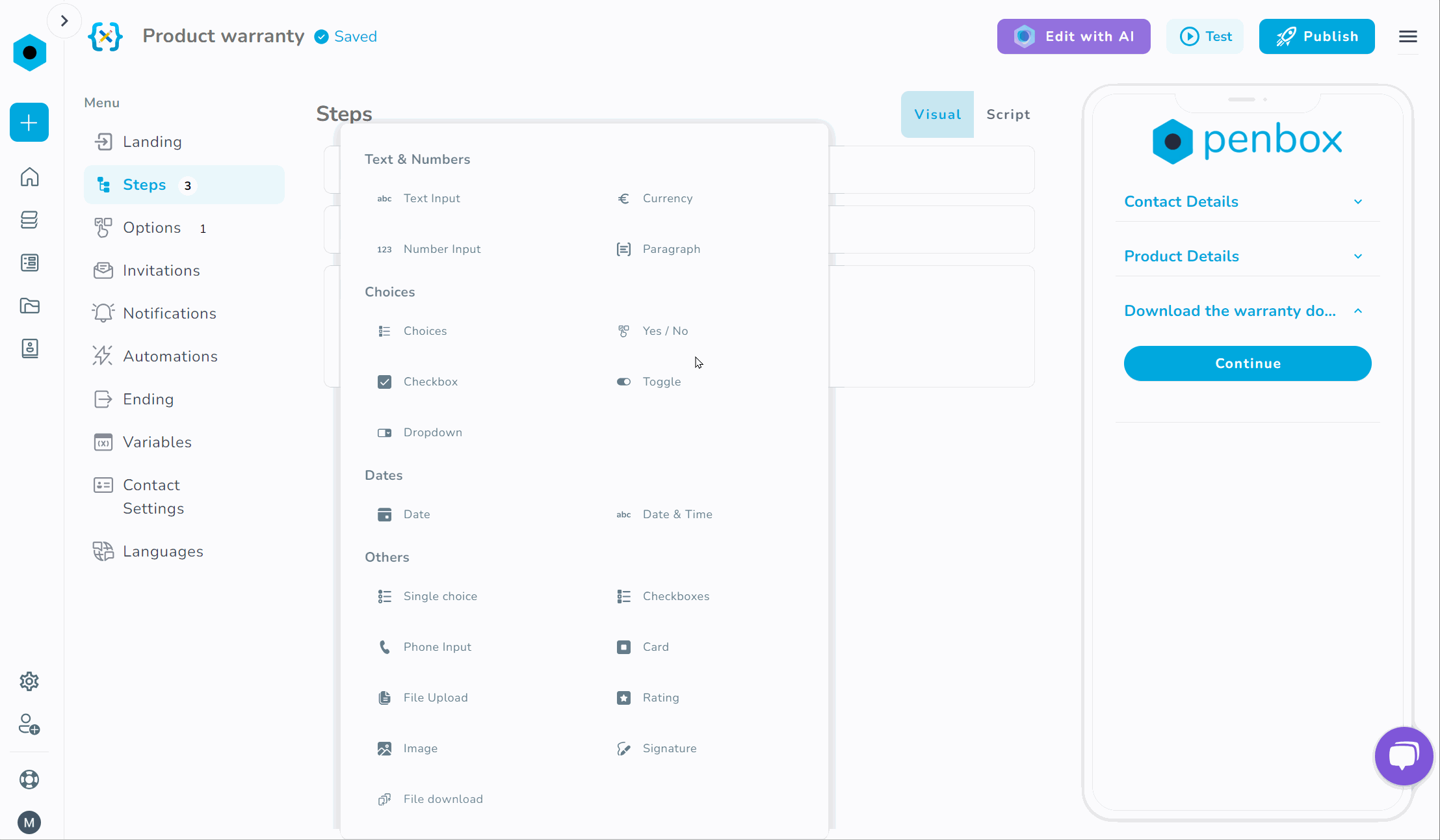Switch to the Visual tab

coord(937,114)
